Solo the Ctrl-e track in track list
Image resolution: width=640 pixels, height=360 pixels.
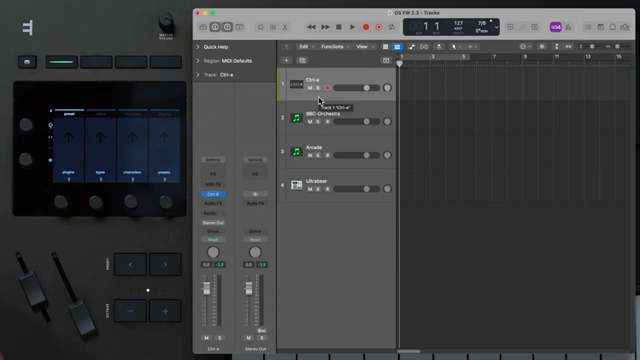[x=318, y=88]
